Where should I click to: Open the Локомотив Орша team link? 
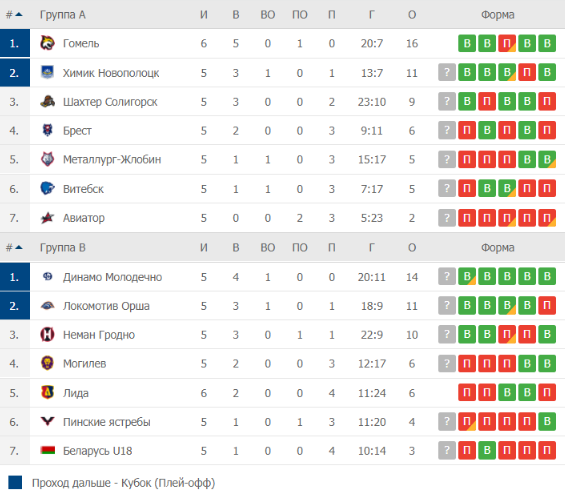(x=106, y=306)
